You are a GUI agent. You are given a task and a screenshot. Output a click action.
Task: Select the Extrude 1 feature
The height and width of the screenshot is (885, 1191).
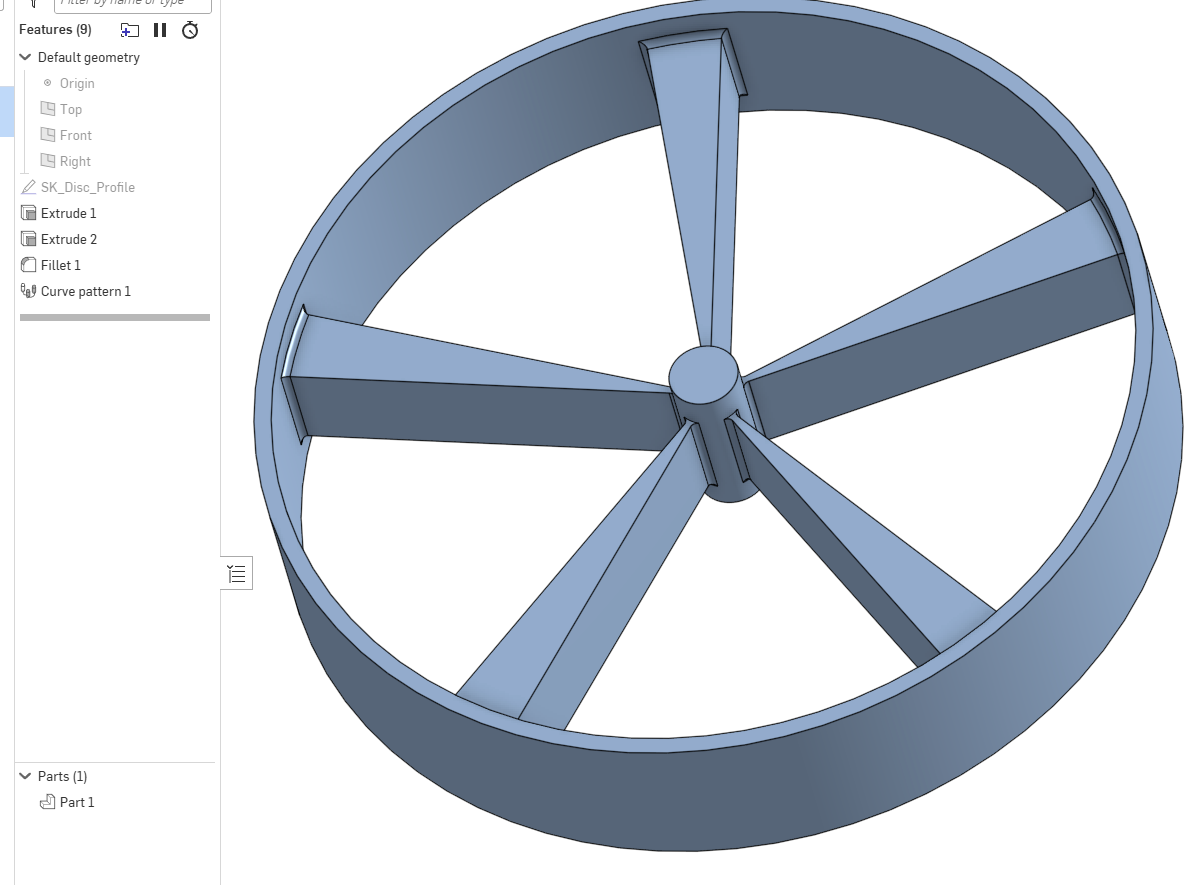click(x=68, y=213)
